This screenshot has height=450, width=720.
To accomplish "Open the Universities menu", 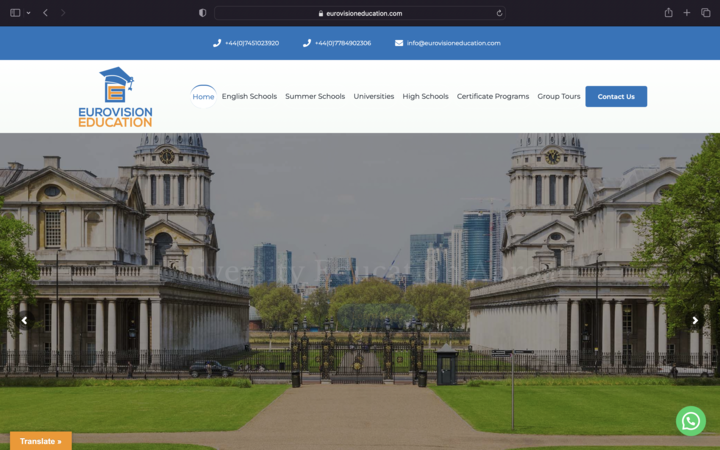I will tap(373, 96).
